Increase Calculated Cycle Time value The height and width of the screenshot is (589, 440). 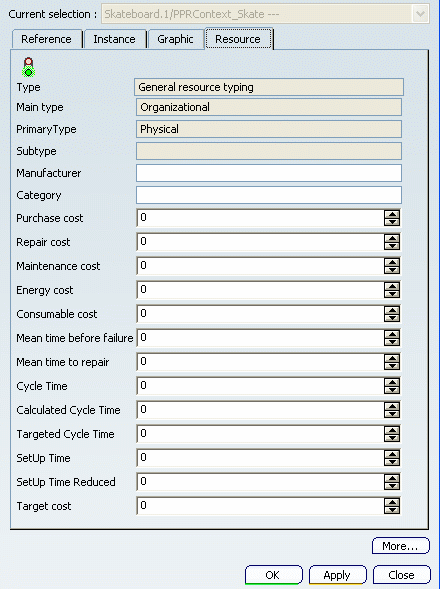click(392, 406)
